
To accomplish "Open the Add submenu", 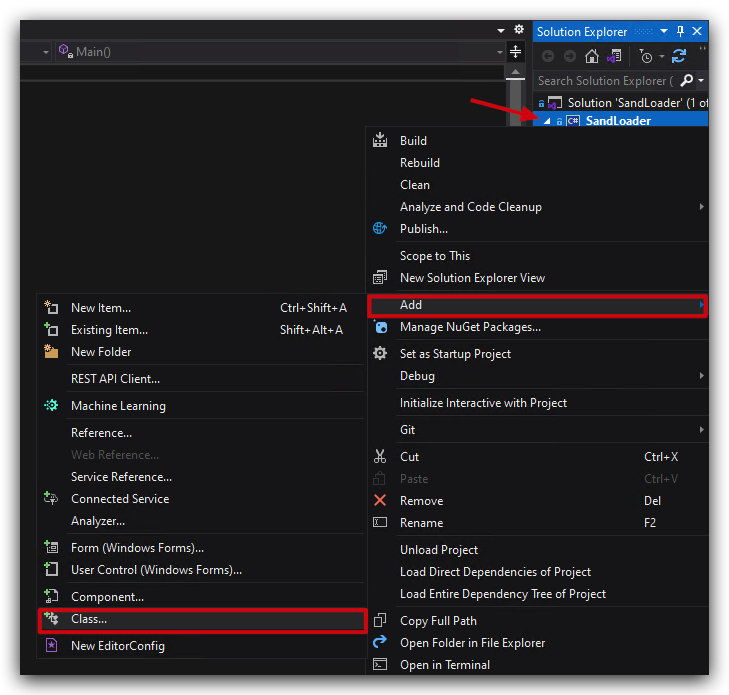I will pos(537,305).
